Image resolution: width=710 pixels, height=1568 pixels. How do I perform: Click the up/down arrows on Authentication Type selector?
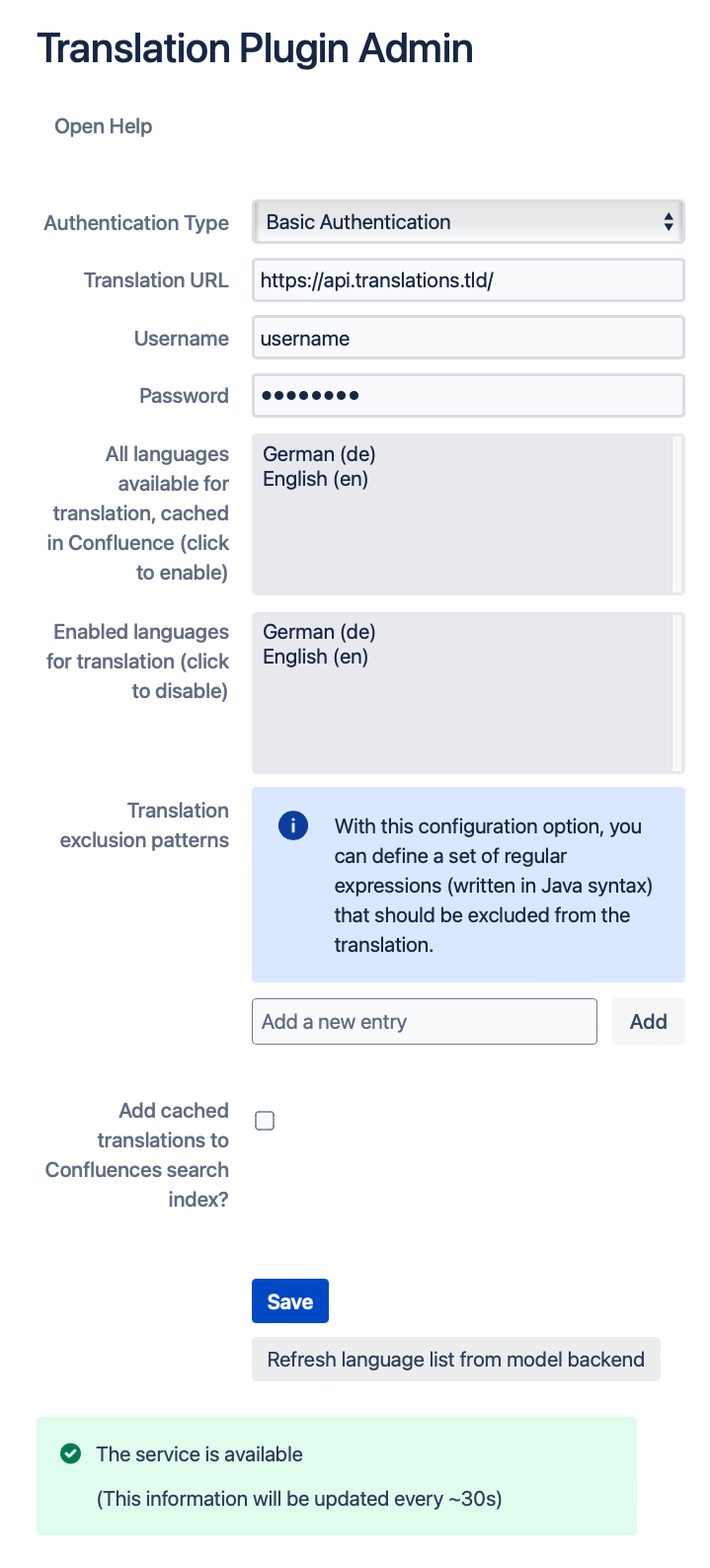(x=670, y=221)
